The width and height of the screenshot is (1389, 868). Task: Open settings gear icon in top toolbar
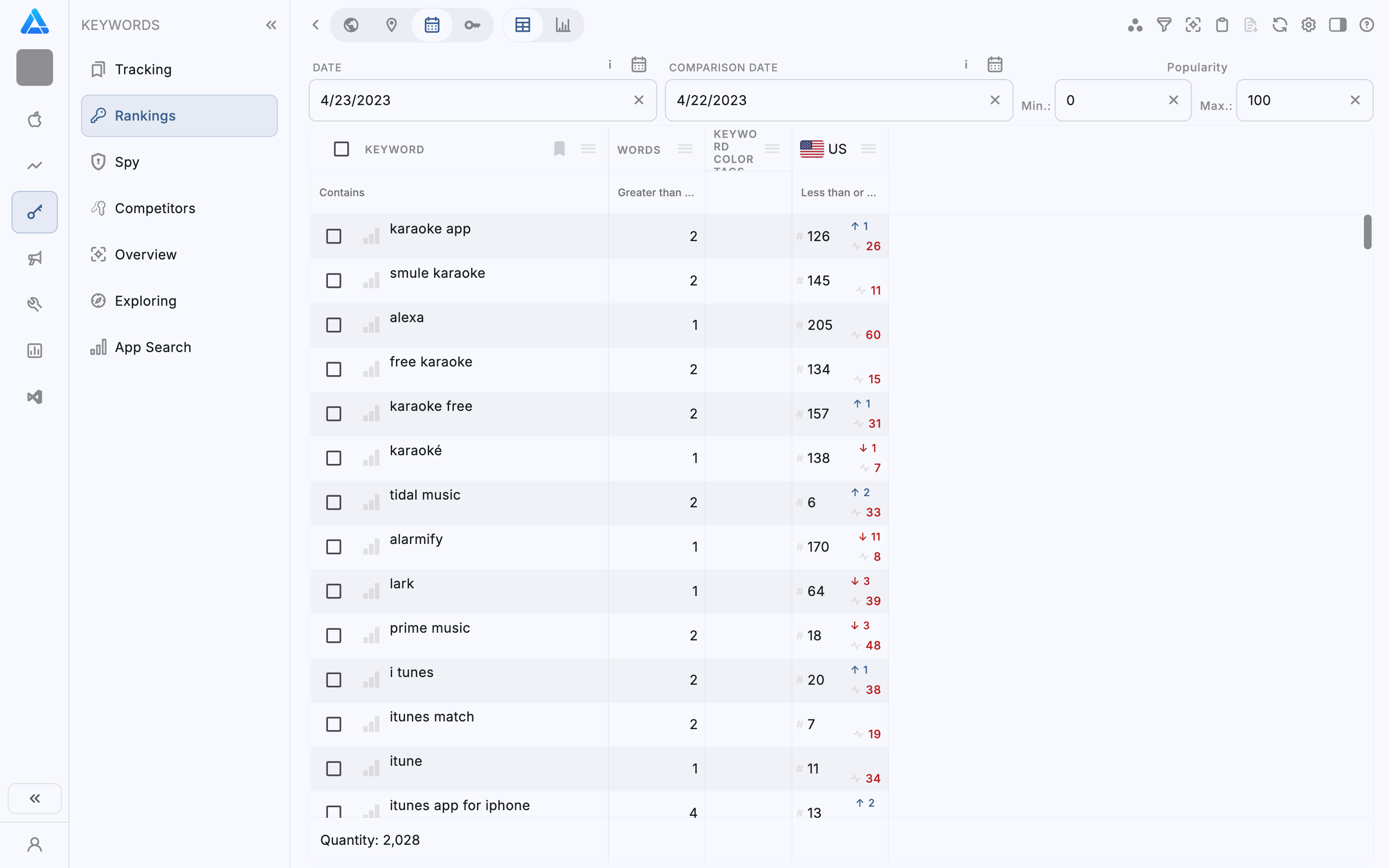(1308, 25)
